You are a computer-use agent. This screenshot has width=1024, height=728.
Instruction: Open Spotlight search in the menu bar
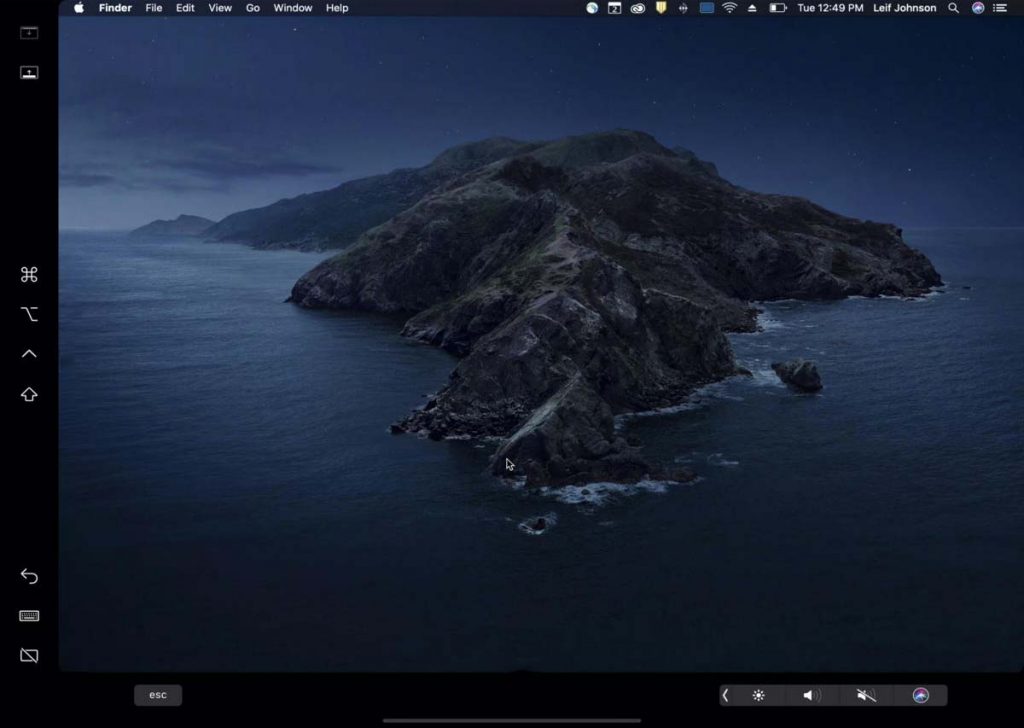coord(952,8)
